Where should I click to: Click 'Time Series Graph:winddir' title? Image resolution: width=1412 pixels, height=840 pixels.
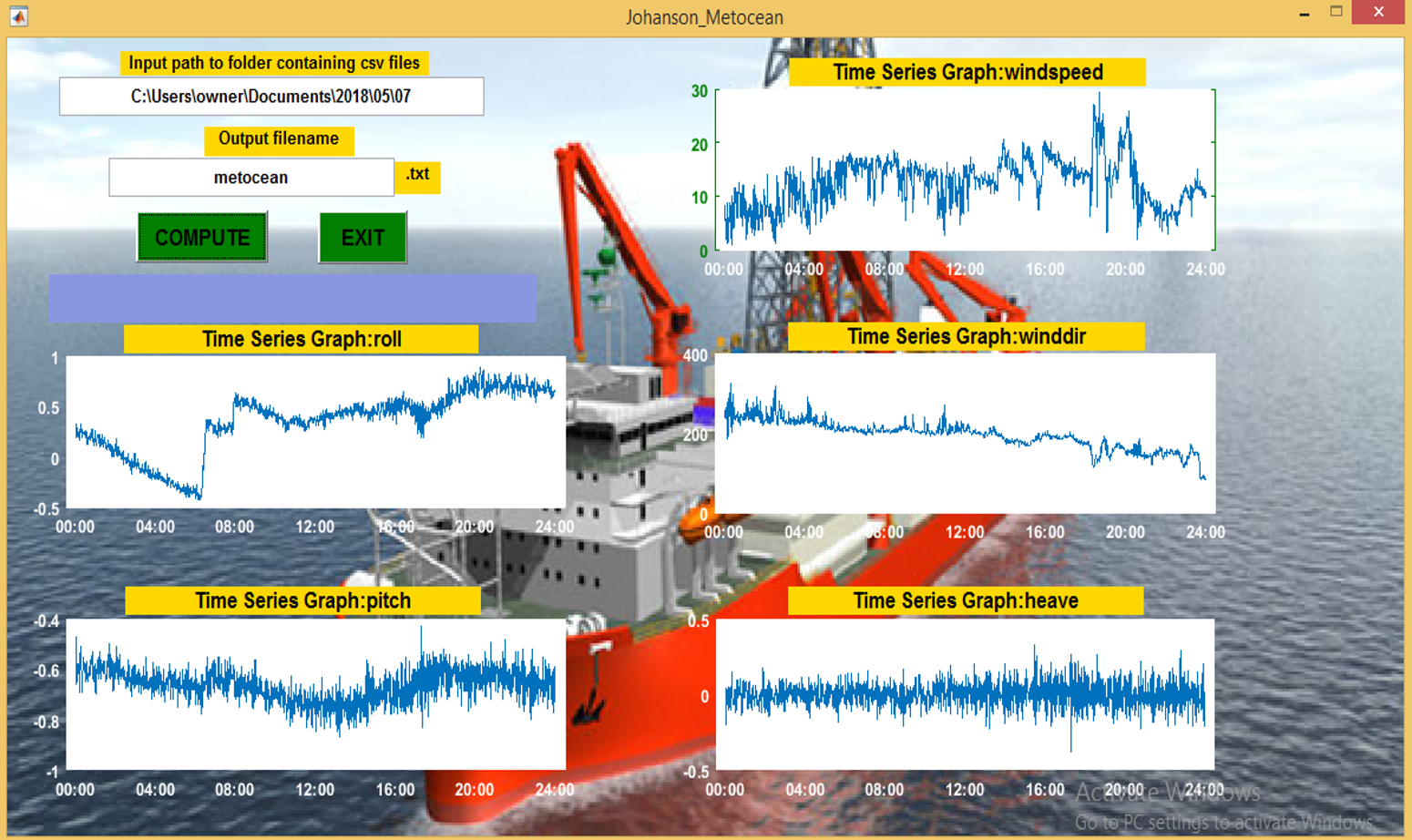point(967,336)
